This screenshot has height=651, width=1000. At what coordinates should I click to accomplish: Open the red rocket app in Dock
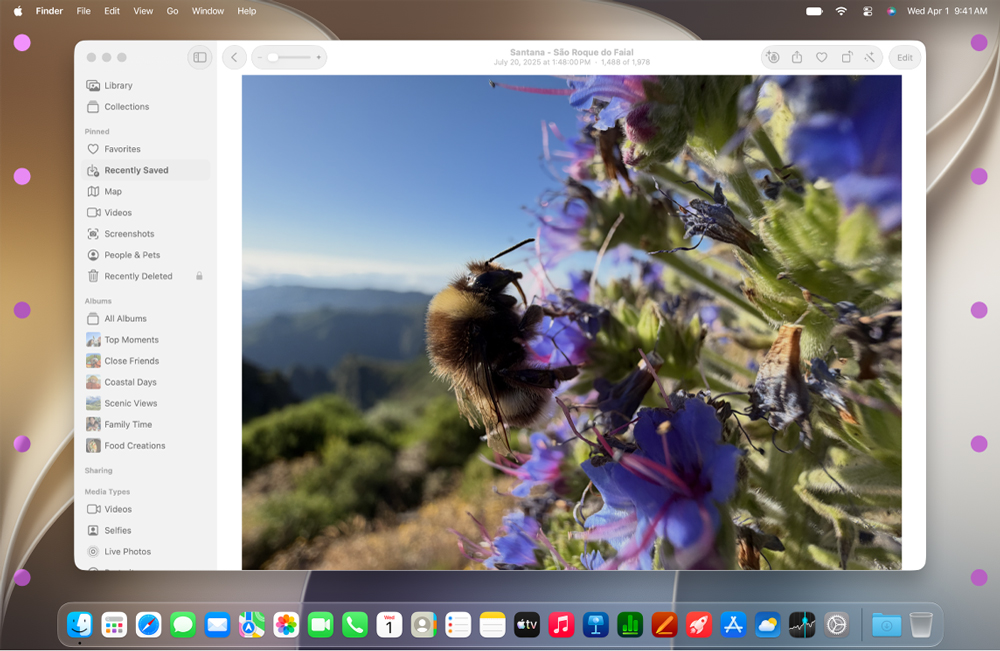click(x=699, y=625)
